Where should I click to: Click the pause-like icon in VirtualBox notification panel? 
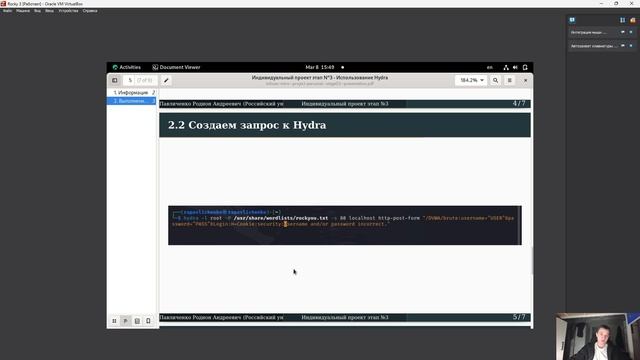click(622, 20)
